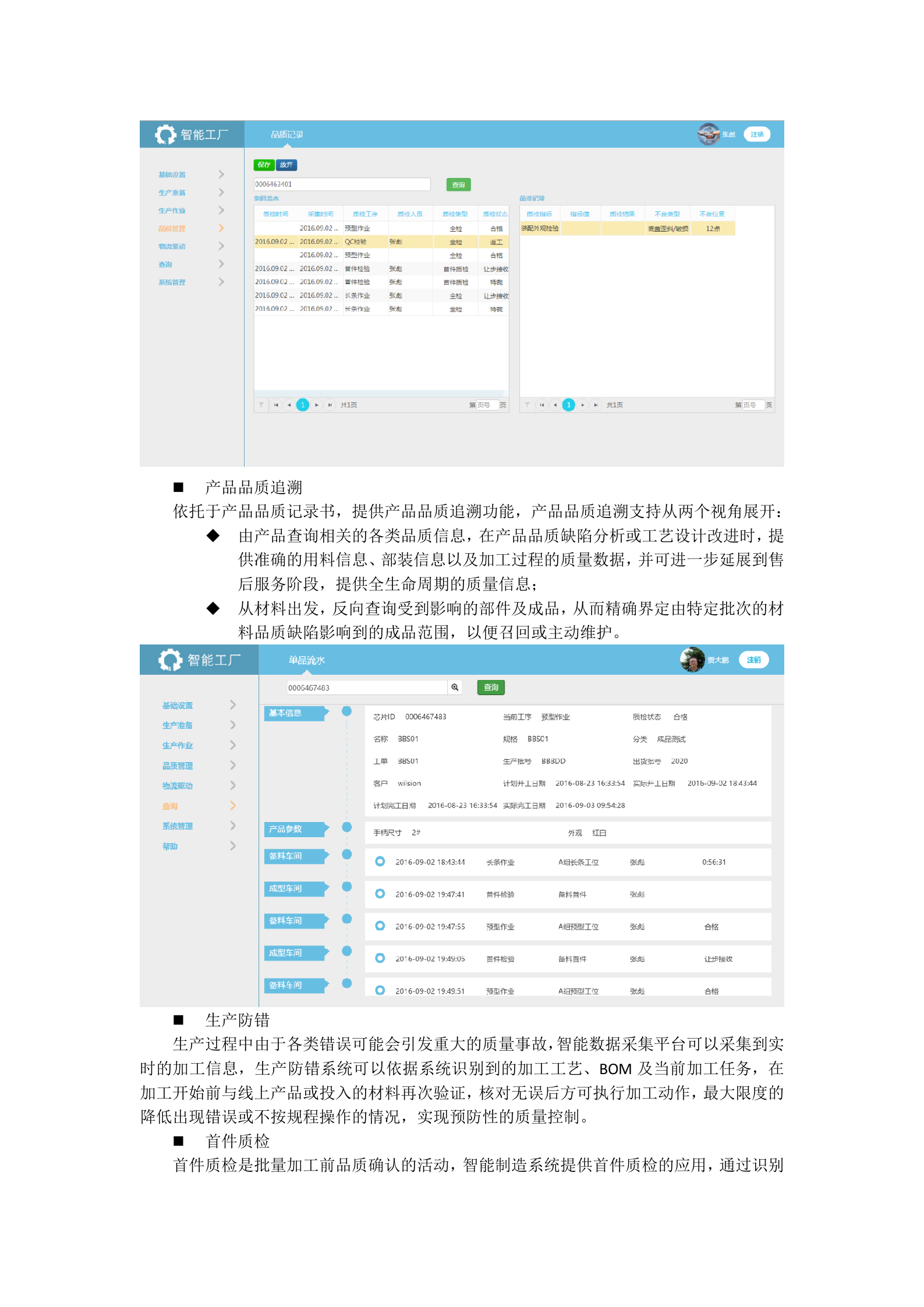Click the 质检工序 column header

[365, 214]
